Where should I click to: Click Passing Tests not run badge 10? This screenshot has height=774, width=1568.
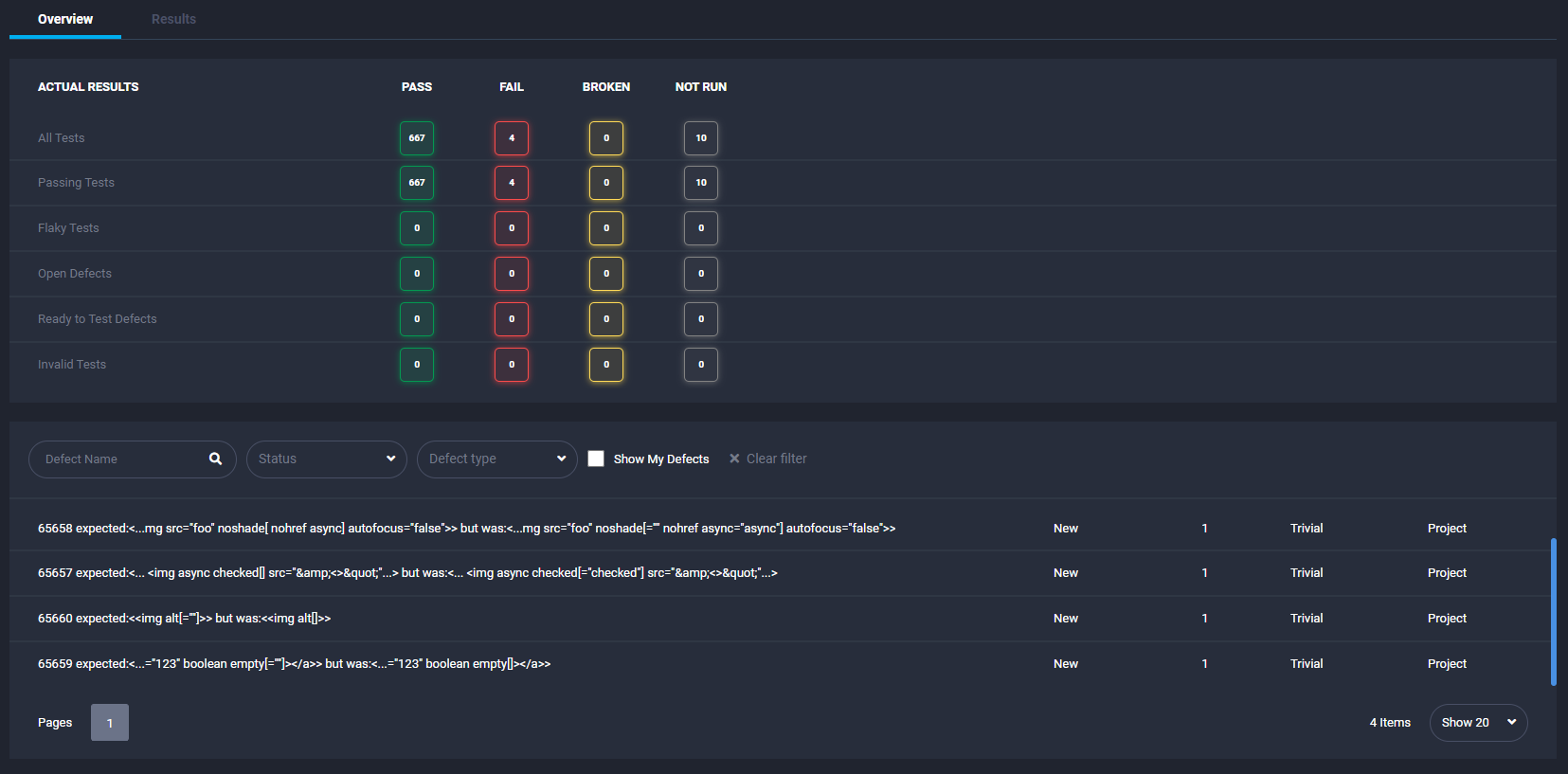click(x=701, y=183)
